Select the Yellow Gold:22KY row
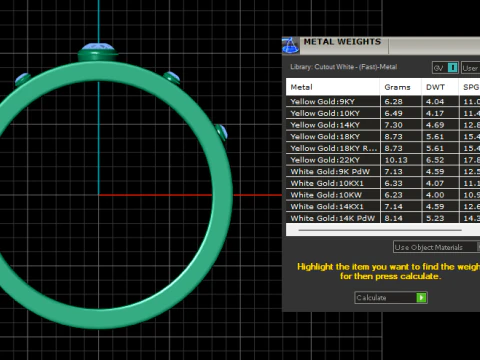 tap(383, 160)
